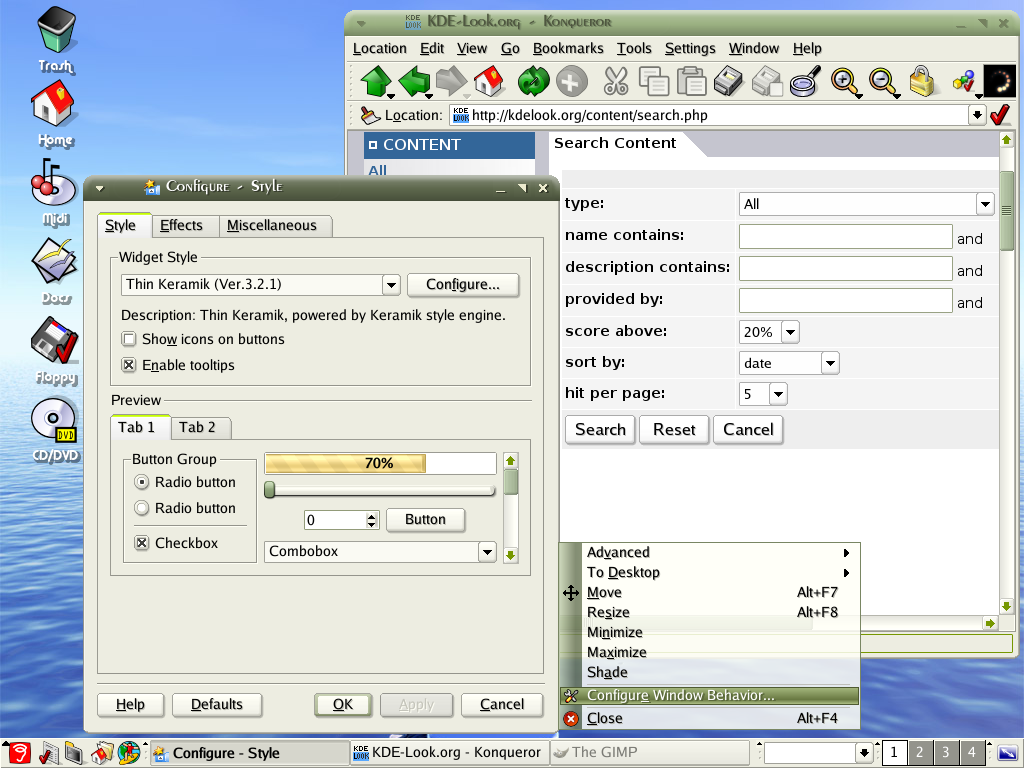Screen dimensions: 1024x768
Task: Click the name contains input field
Action: click(x=845, y=236)
